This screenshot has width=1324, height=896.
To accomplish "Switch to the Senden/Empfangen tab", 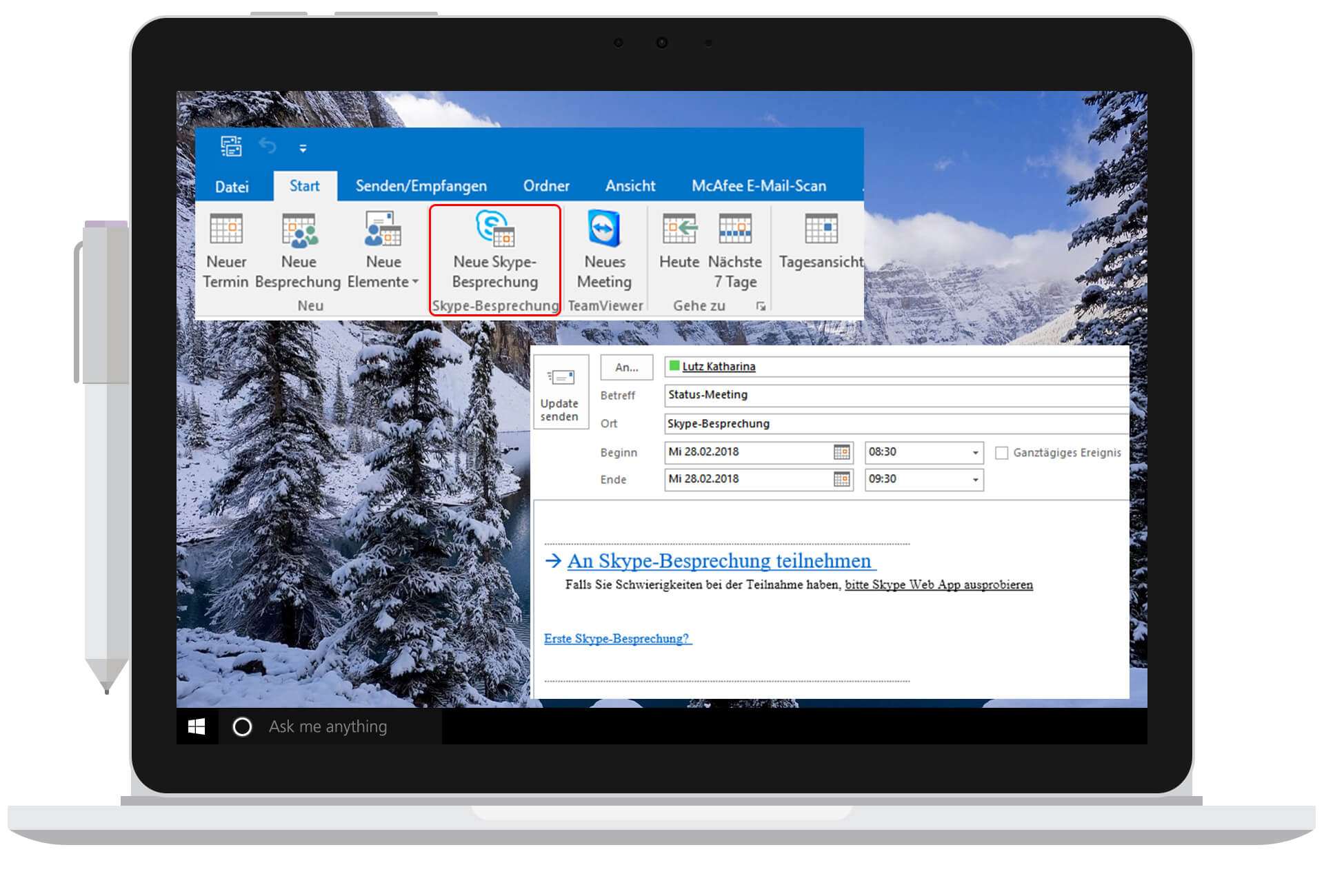I will point(421,186).
